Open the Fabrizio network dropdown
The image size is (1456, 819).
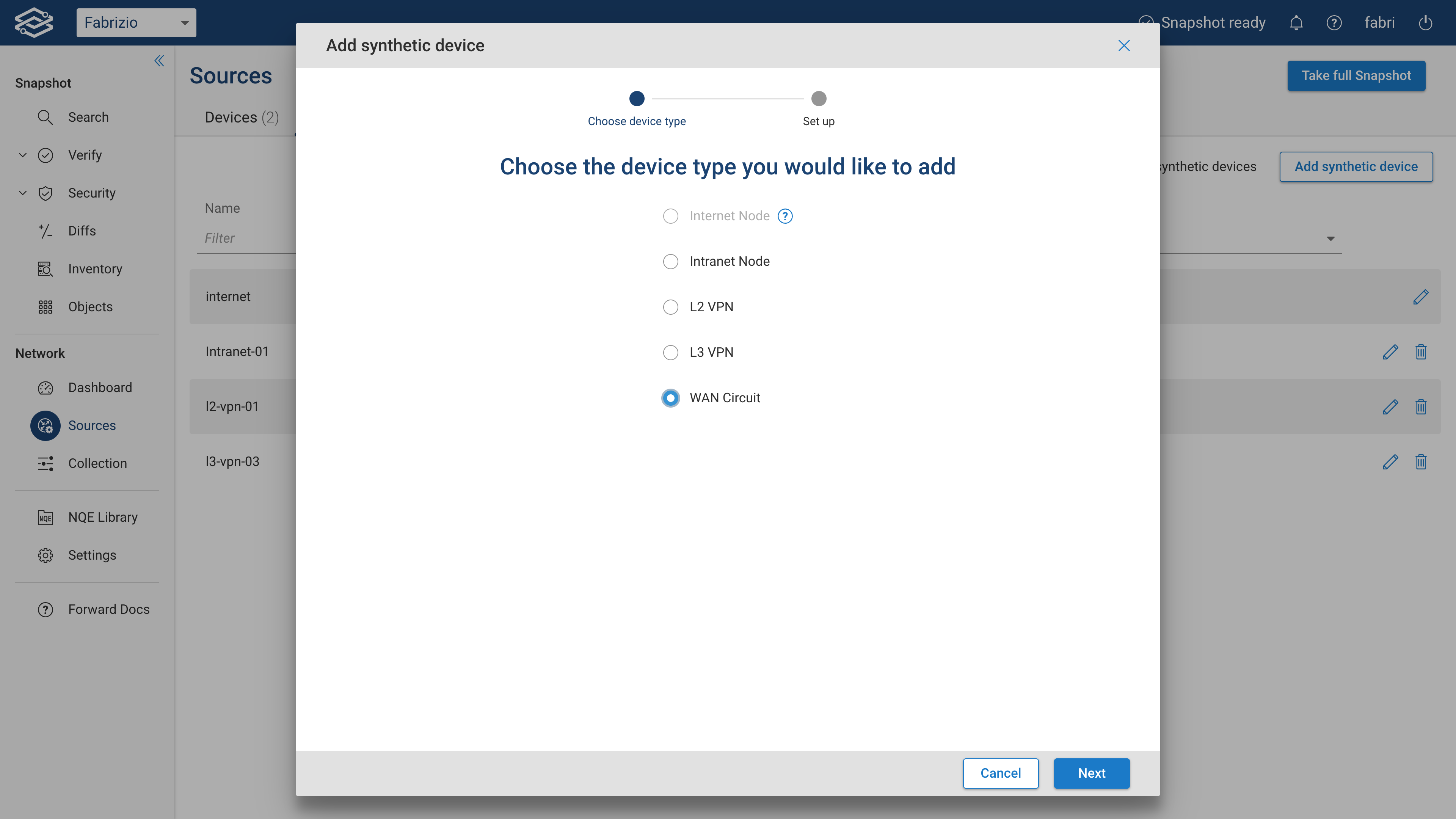(136, 23)
